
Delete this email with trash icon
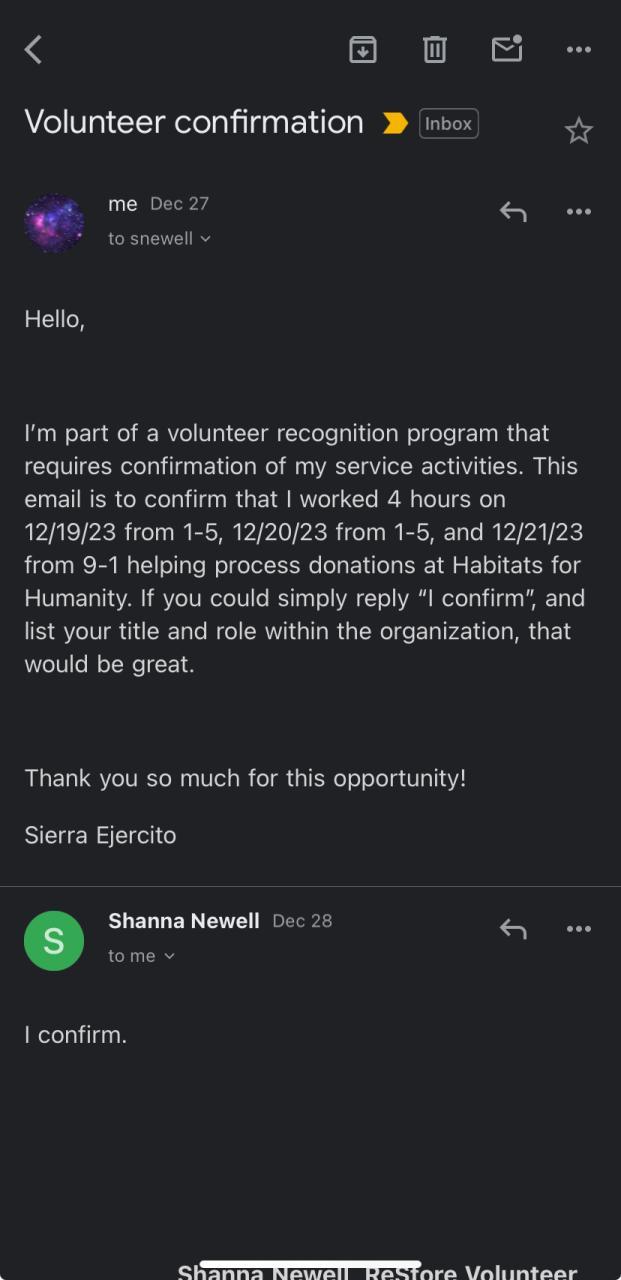click(434, 49)
